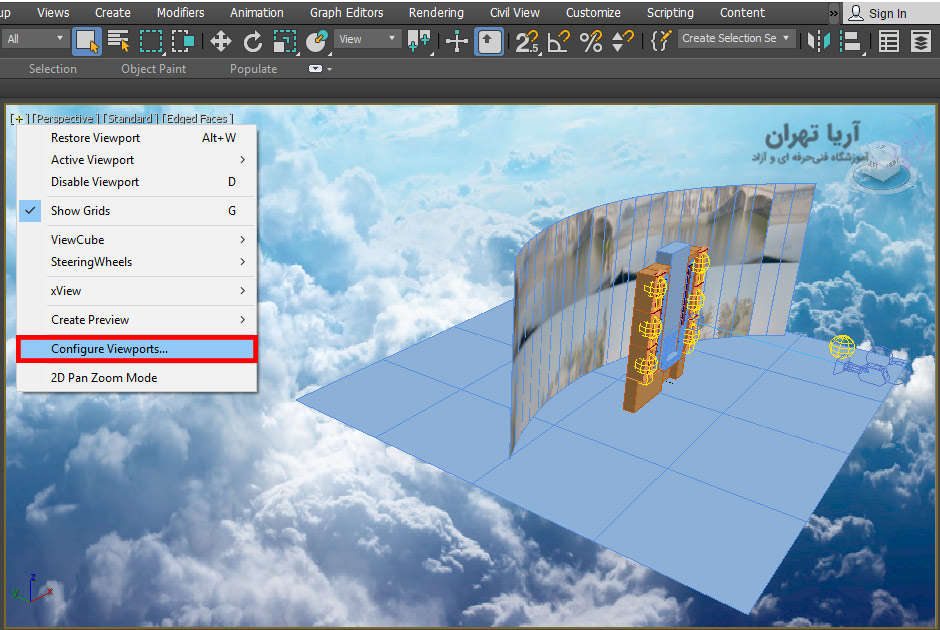
Task: Choose the Select and Uniform Scale tool
Action: tap(283, 41)
